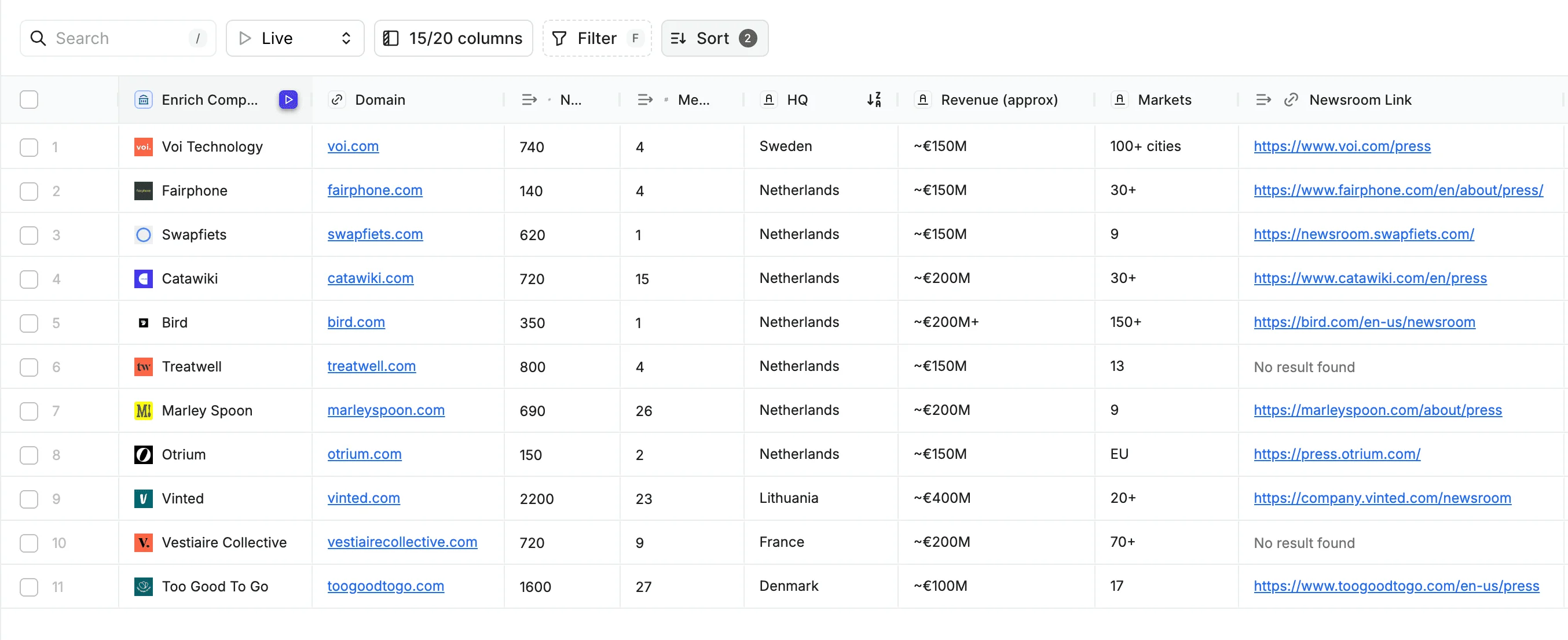Toggle the select-all header checkbox

point(28,100)
